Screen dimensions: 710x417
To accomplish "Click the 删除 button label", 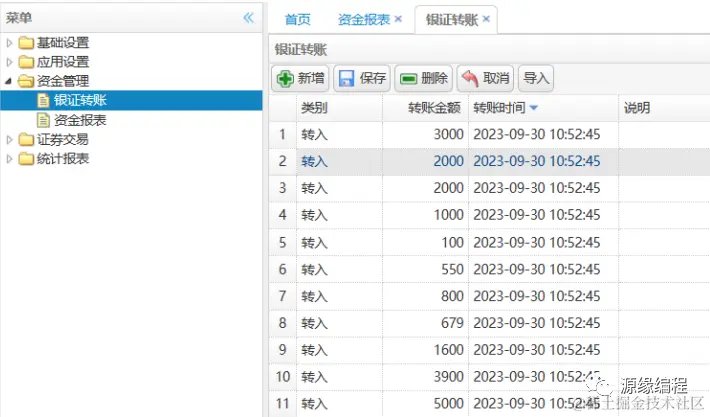I will (x=434, y=78).
